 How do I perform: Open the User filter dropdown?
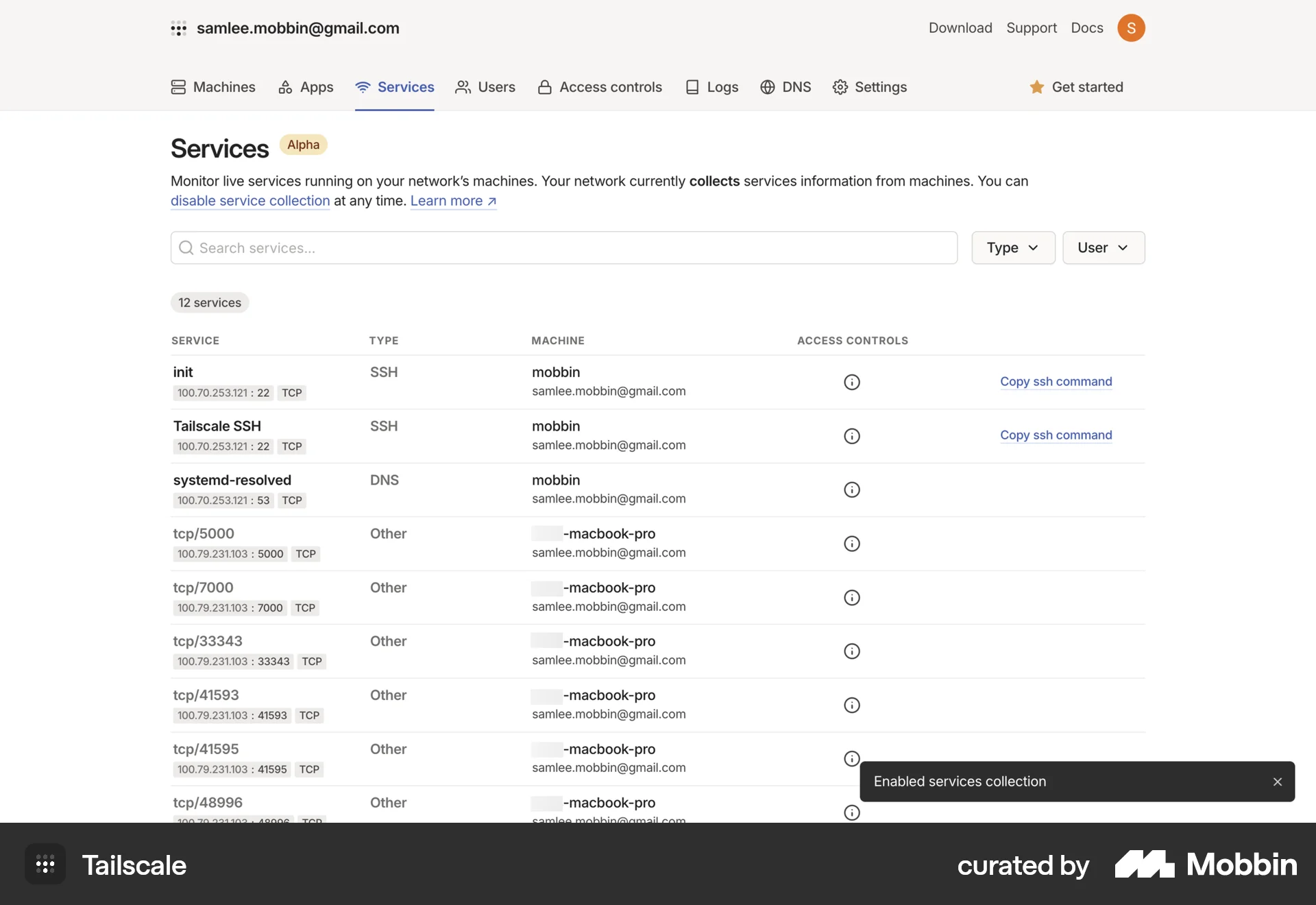click(1104, 248)
